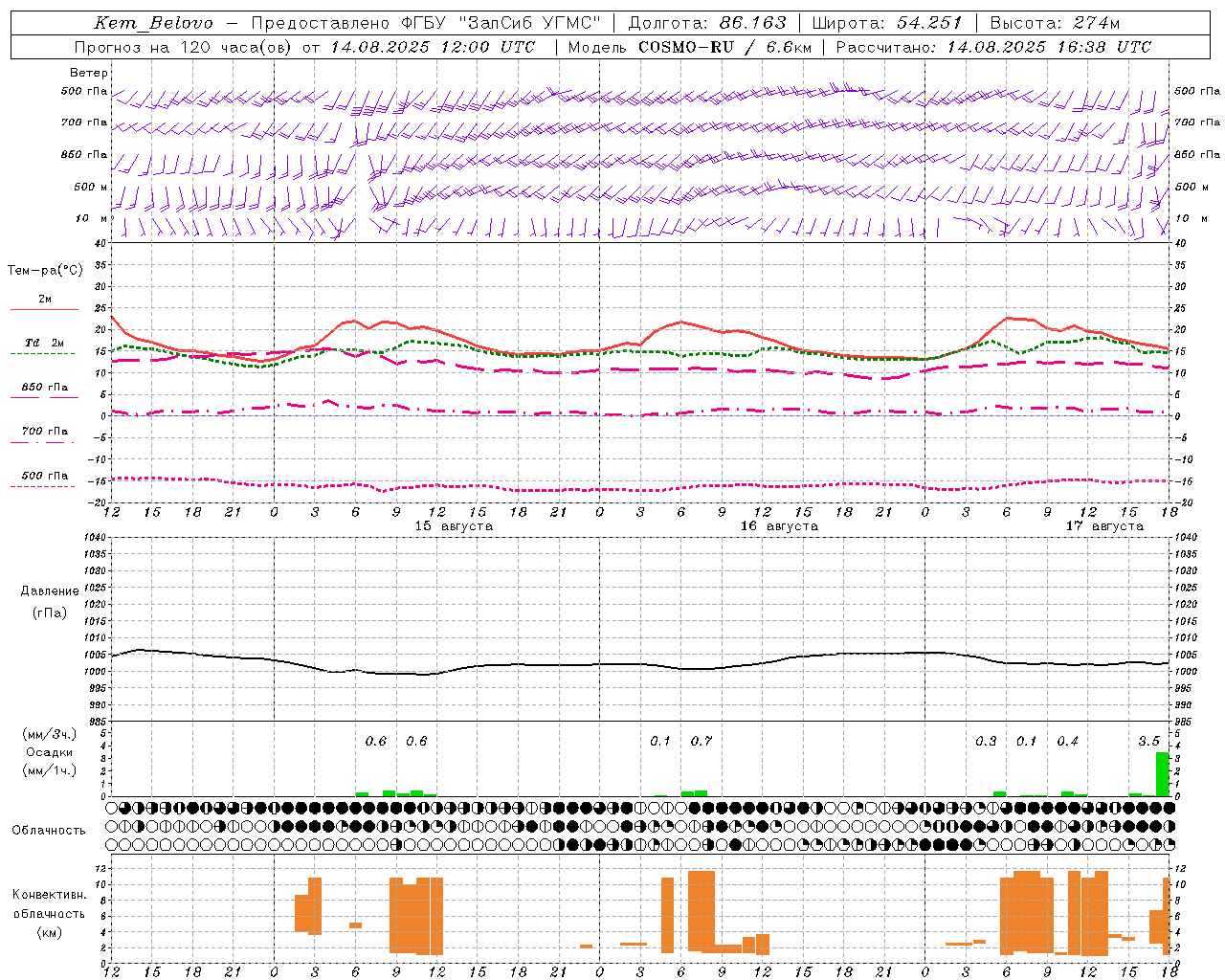Image resolution: width=1225 pixels, height=980 pixels.
Task: Click the 3.5 precipitation amount value
Action: 1148,742
